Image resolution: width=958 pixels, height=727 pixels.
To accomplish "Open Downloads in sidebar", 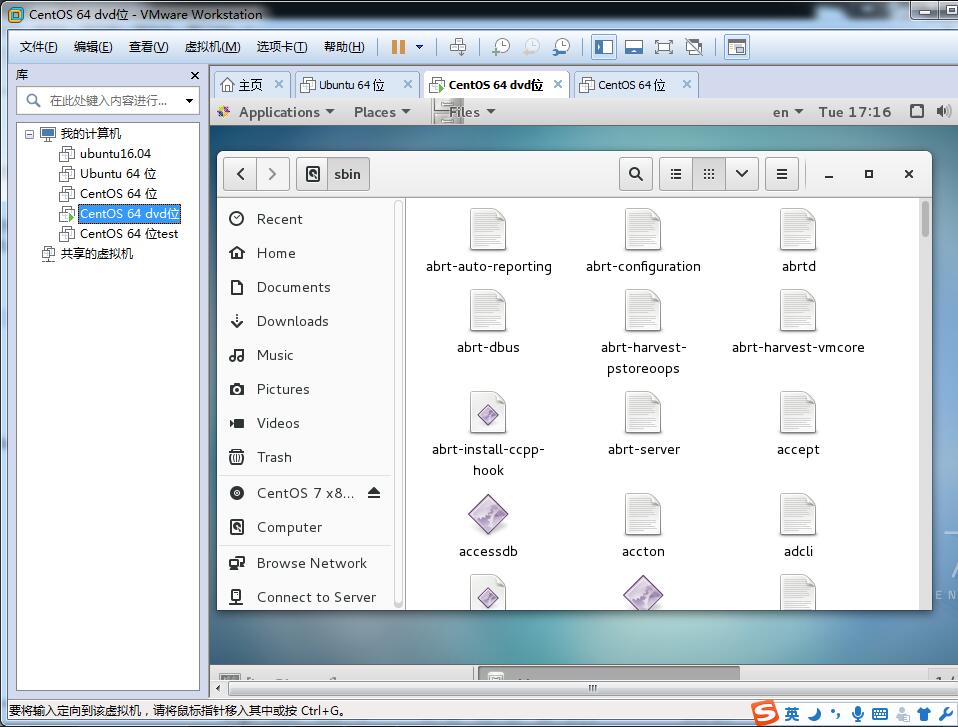I will 307,321.
